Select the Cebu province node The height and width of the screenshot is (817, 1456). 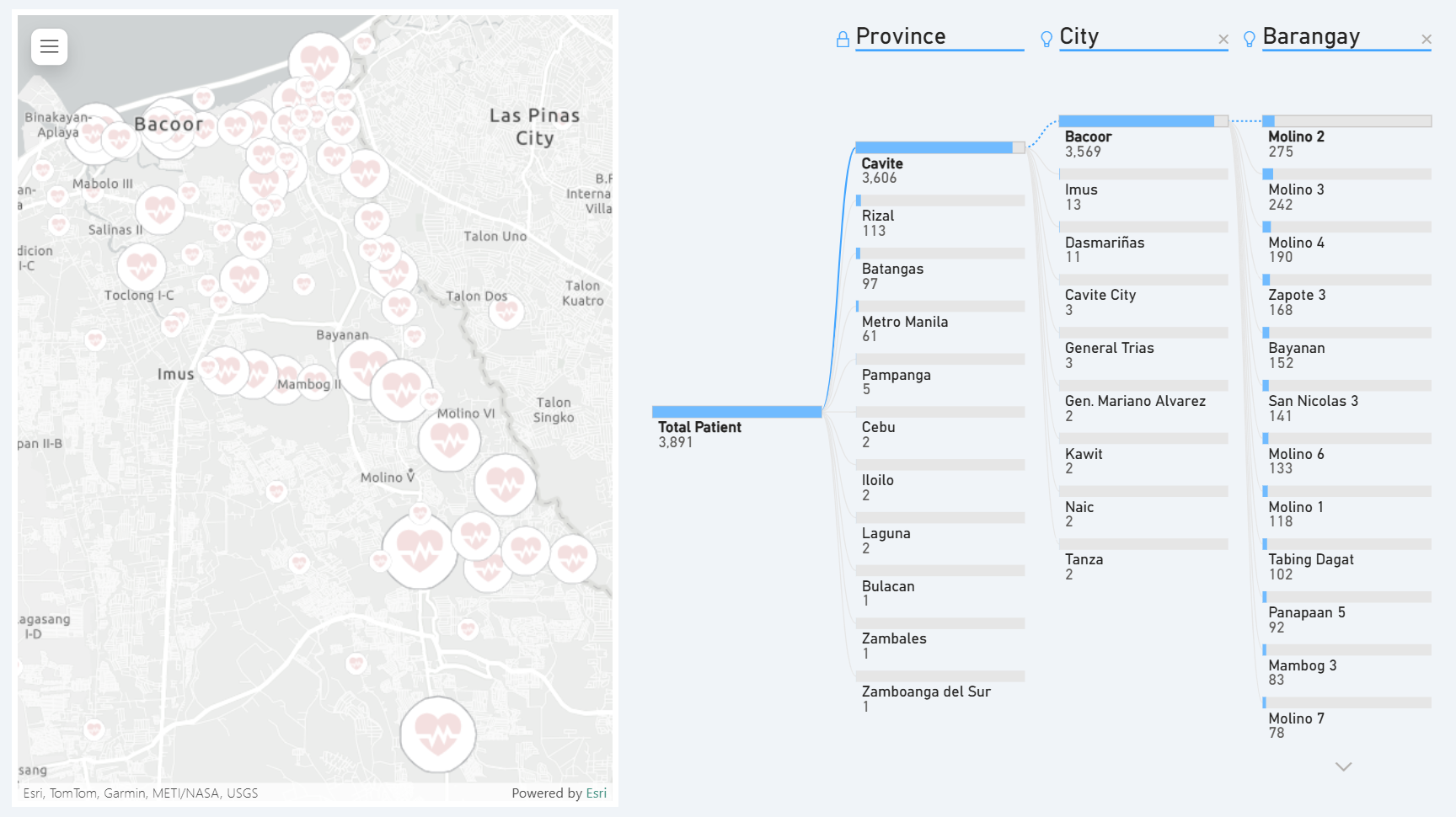click(x=939, y=429)
